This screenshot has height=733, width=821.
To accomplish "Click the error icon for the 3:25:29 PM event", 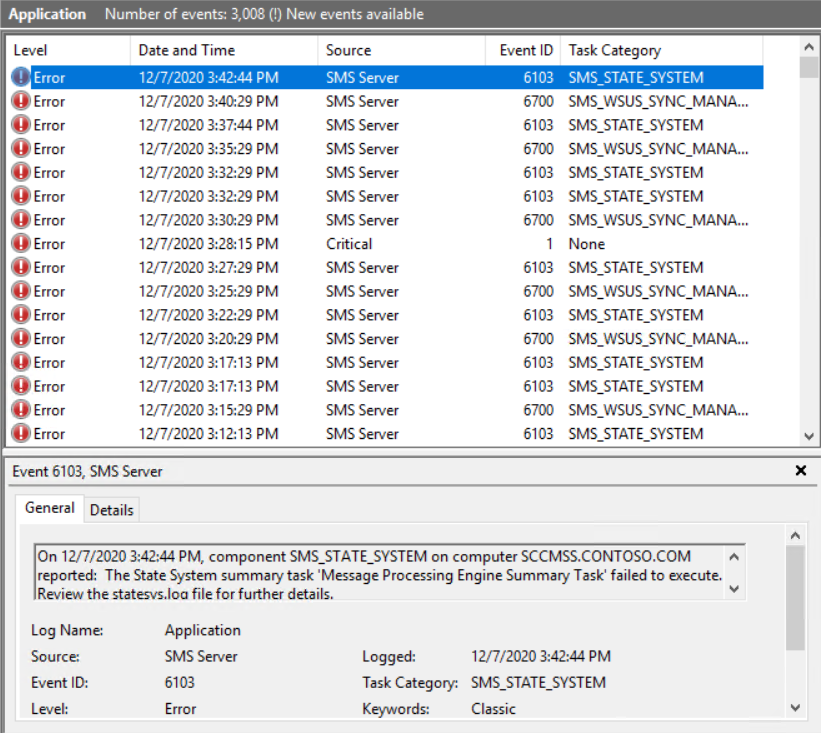I will point(21,291).
